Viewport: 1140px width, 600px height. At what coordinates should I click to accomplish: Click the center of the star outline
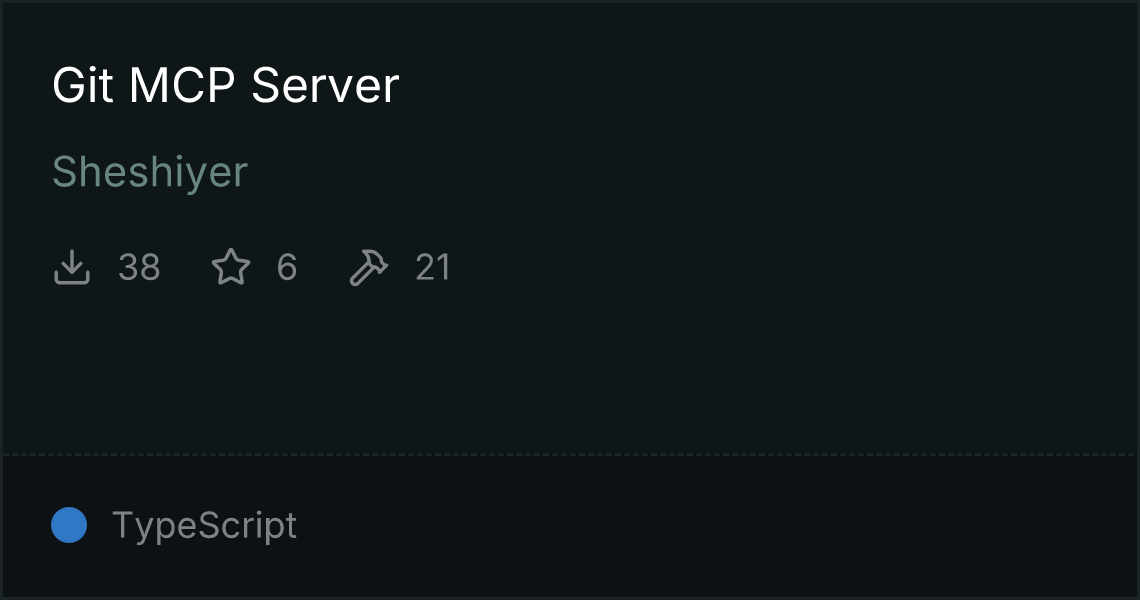231,268
